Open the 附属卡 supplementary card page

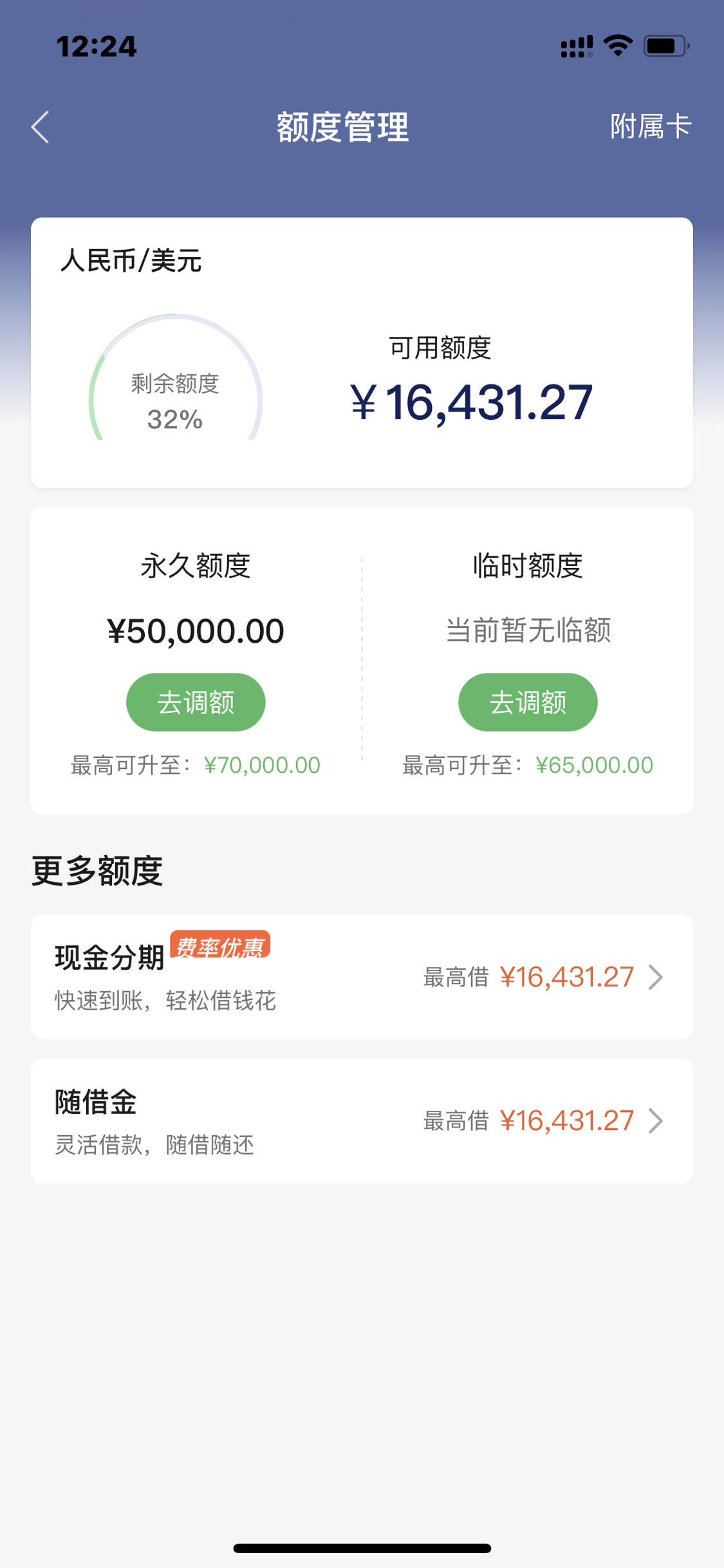650,126
